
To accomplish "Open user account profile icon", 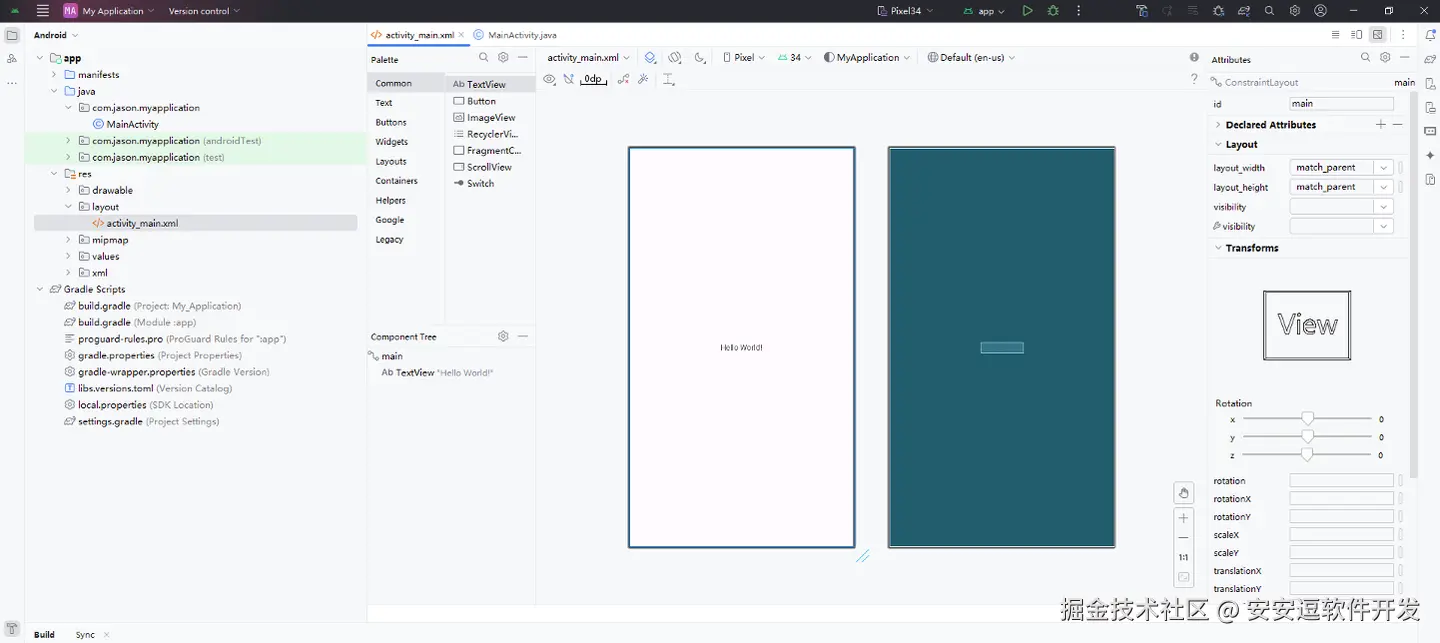I will [x=1321, y=11].
